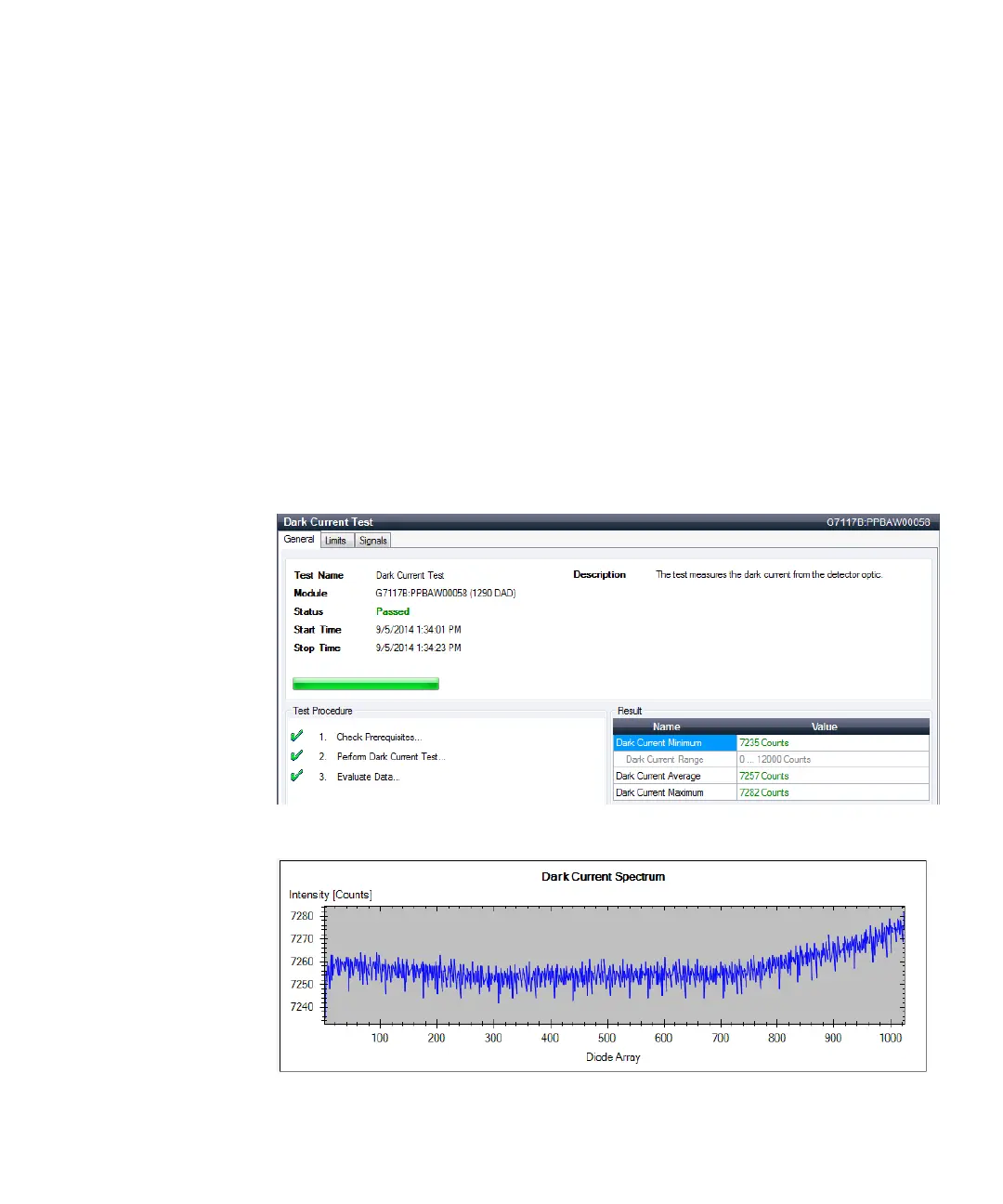Click the Check Prerequisites green checkmark

pyautogui.click(x=297, y=736)
